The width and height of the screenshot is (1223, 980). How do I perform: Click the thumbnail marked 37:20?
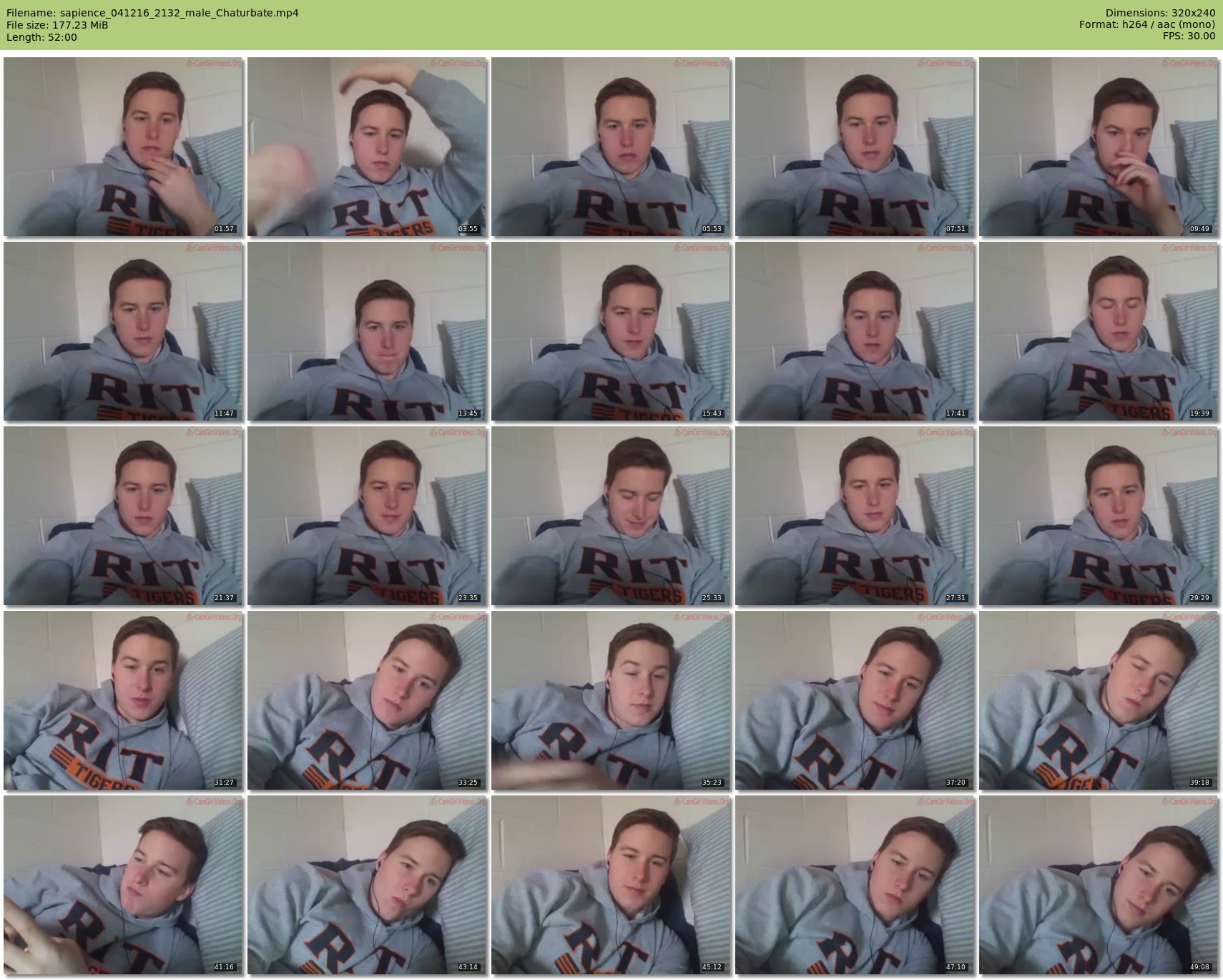tap(855, 700)
